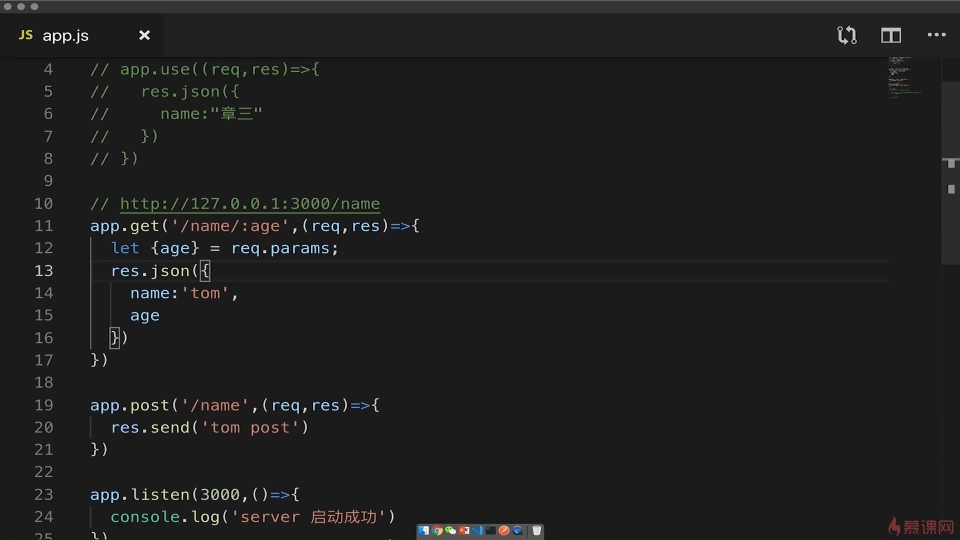Click the JS file icon on the tab
The height and width of the screenshot is (540, 960).
pos(26,35)
